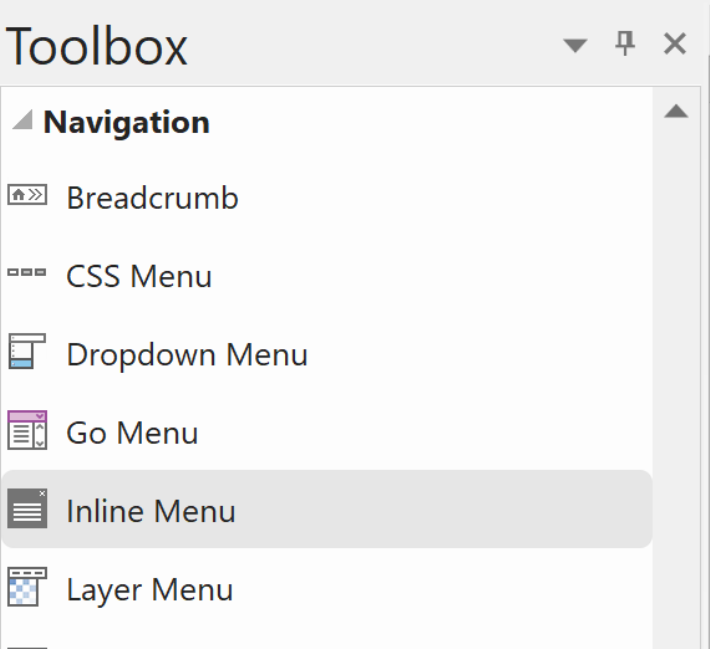Click the CSS Menu three-squares icon
This screenshot has height=650, width=711.
pyautogui.click(x=27, y=274)
